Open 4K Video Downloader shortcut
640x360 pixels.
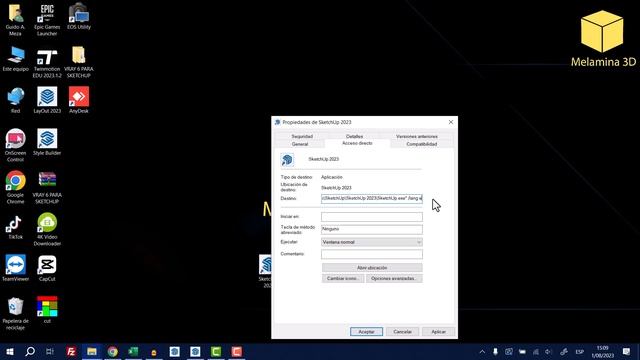tap(47, 229)
